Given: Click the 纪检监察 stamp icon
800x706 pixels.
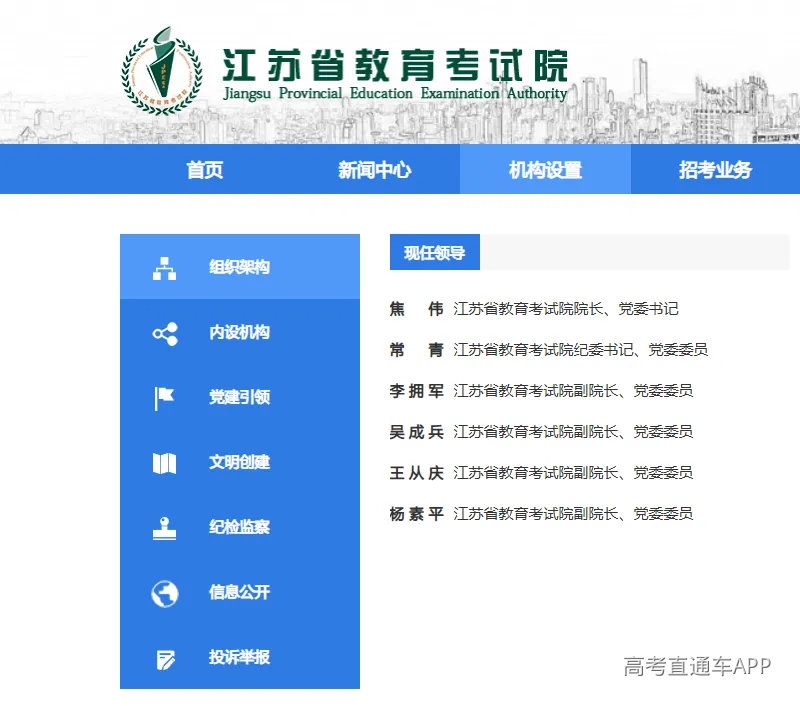Looking at the screenshot, I should point(164,528).
